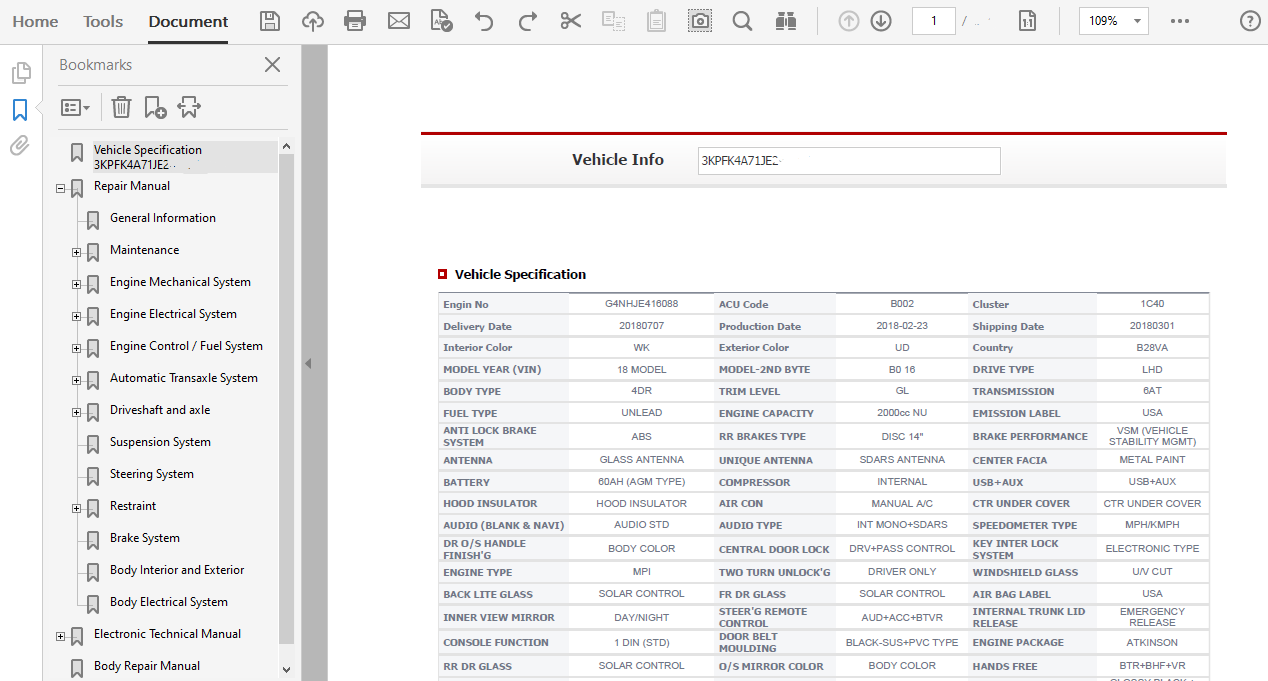This screenshot has width=1268, height=681.
Task: Click the upload to cloud icon
Action: [313, 21]
